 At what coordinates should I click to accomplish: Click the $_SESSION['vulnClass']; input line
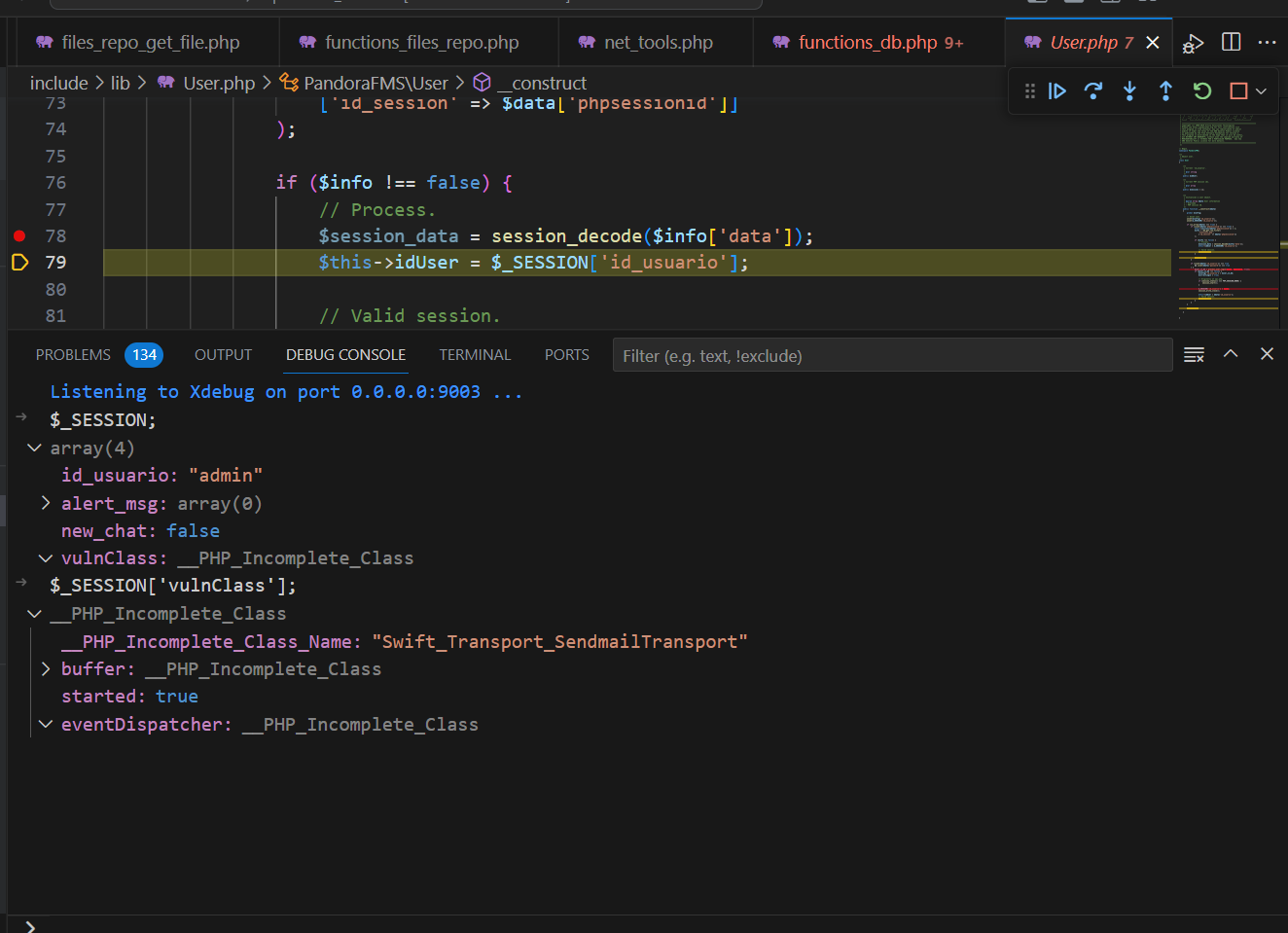[173, 586]
